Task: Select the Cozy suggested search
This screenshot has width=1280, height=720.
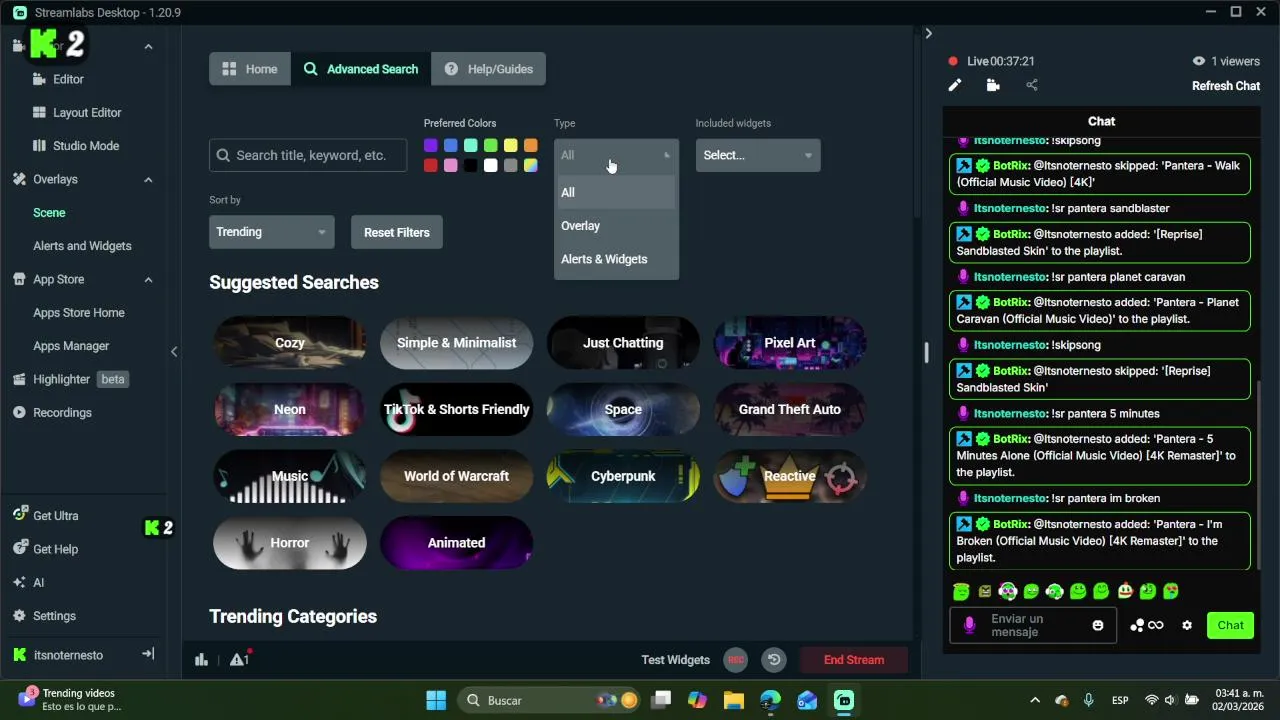Action: 290,343
